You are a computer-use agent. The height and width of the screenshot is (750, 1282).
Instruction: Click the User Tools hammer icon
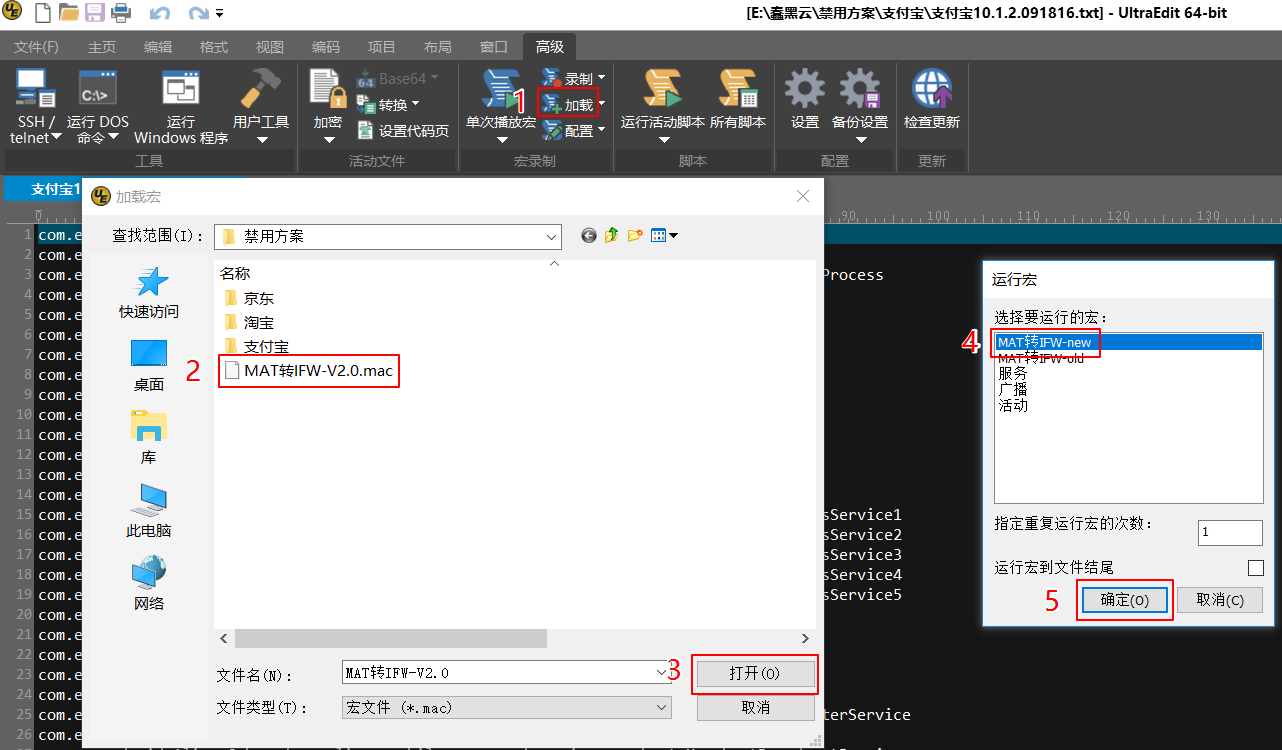pyautogui.click(x=260, y=90)
